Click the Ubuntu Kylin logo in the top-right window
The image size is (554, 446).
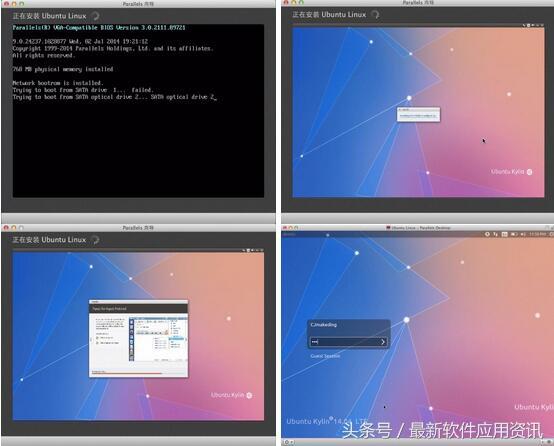511,172
